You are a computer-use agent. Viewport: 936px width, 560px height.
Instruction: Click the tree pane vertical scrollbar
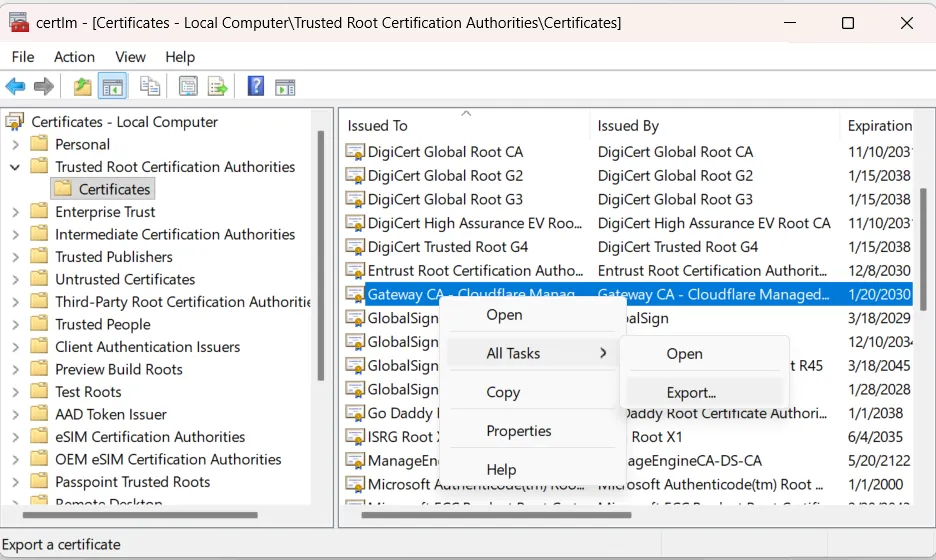tap(321, 256)
